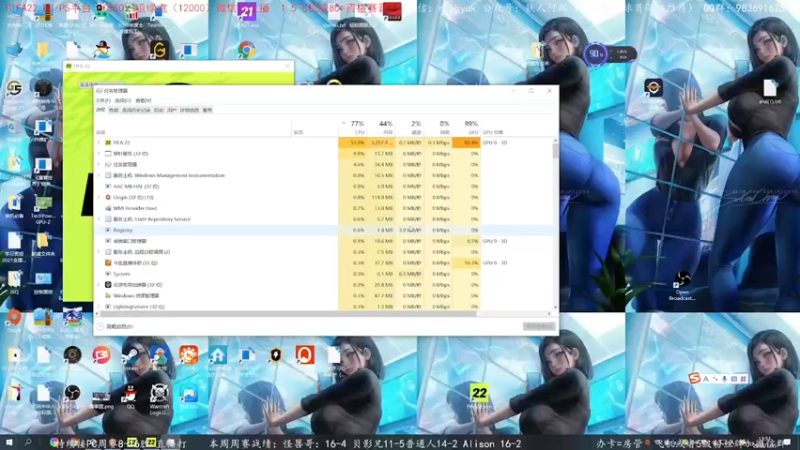Sort processes by the CPU column header

tap(353, 128)
